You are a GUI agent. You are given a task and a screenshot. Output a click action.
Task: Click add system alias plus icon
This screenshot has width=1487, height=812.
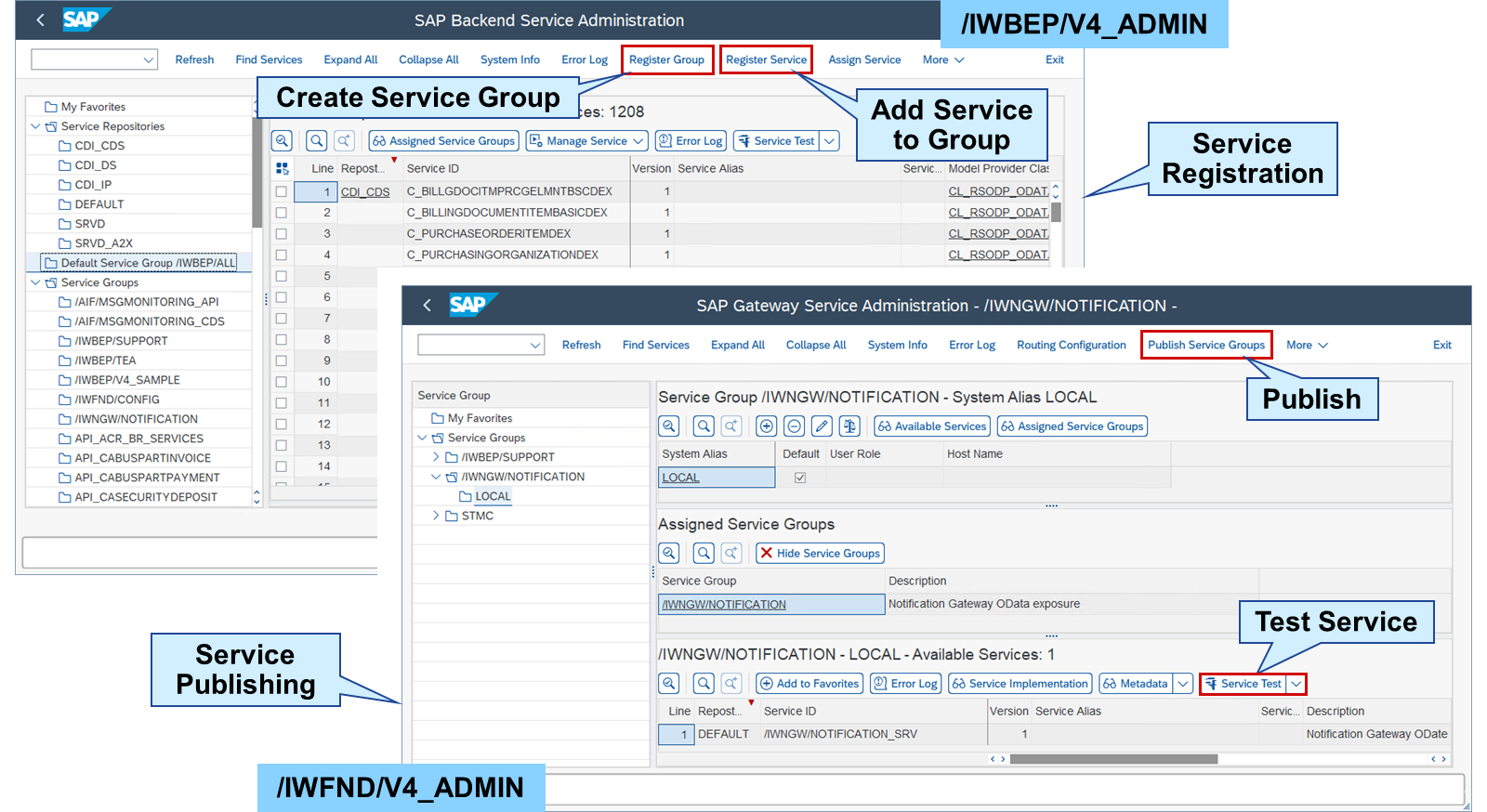[x=766, y=426]
